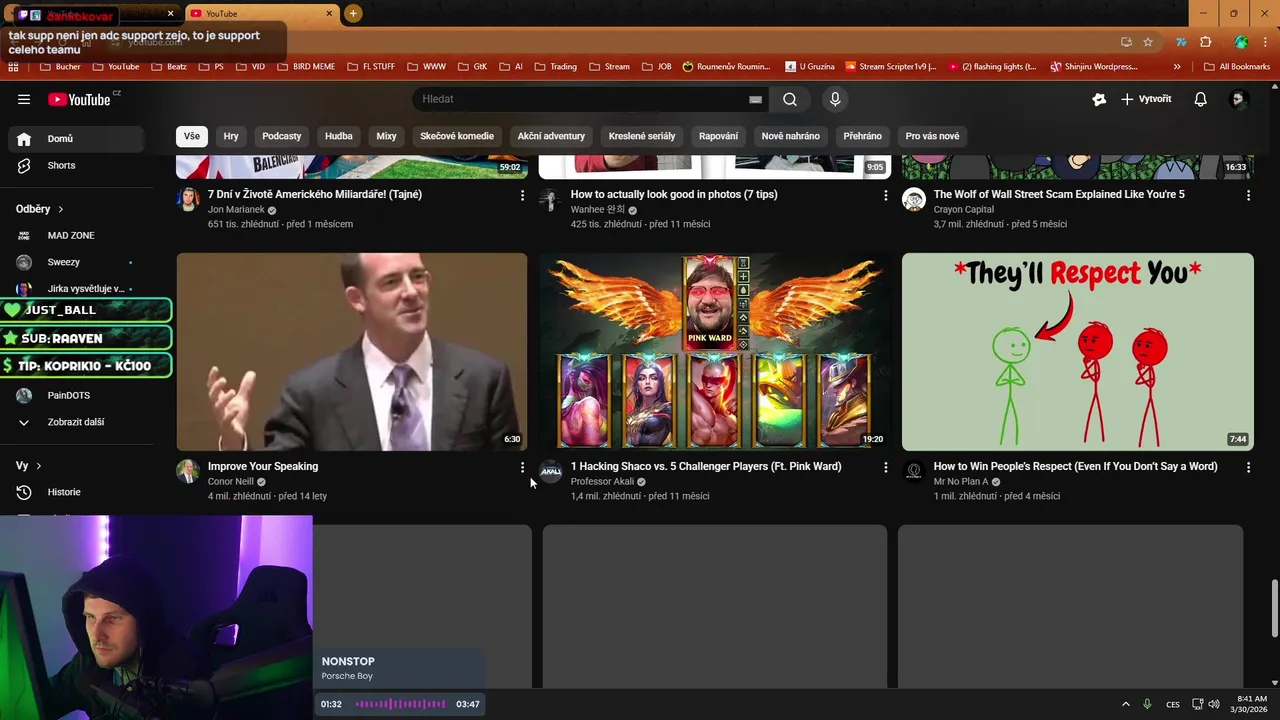Click the Vytvořit button

[x=1146, y=99]
